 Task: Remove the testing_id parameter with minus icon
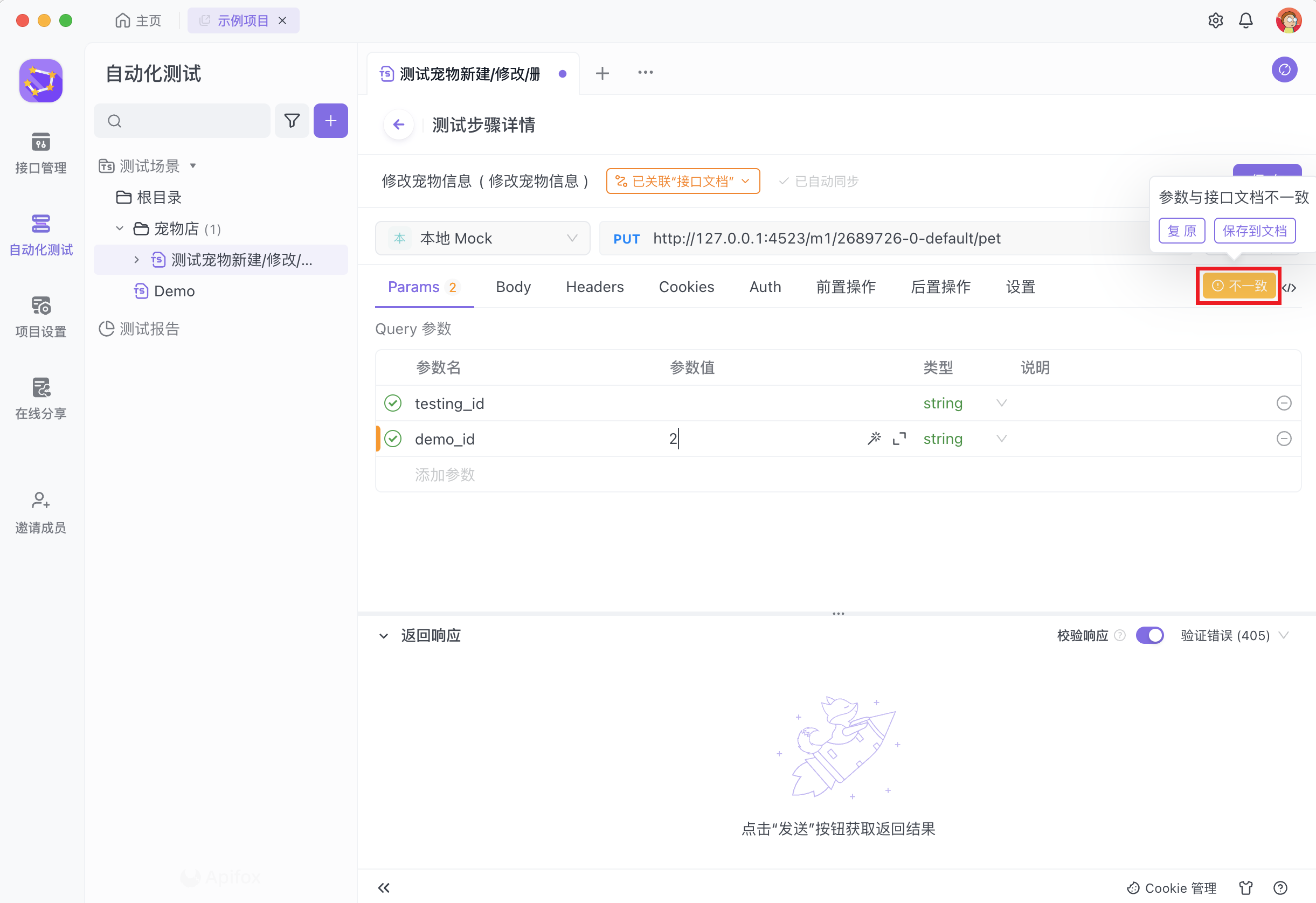point(1284,403)
